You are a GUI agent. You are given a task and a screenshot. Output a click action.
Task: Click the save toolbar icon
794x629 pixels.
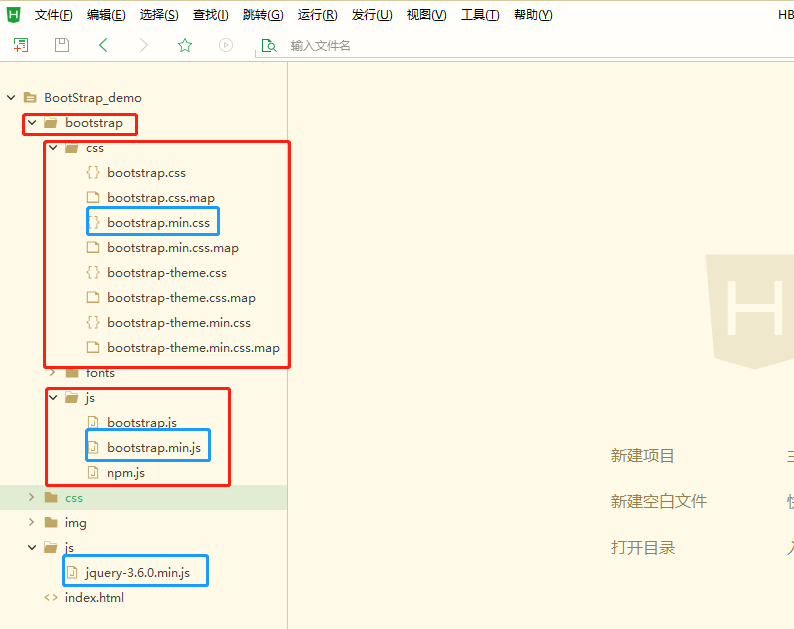click(x=62, y=45)
